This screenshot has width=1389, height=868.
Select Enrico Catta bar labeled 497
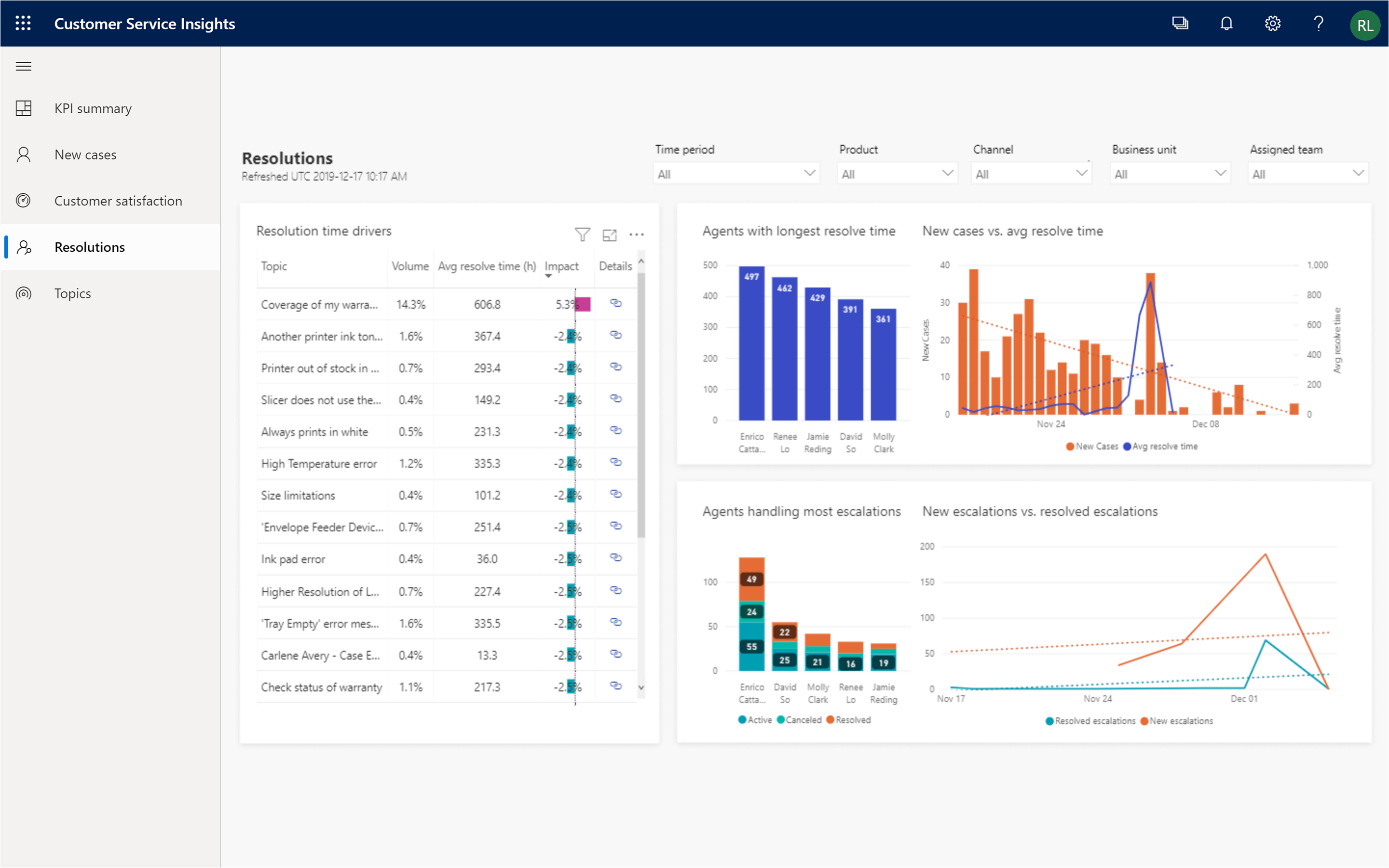click(751, 343)
